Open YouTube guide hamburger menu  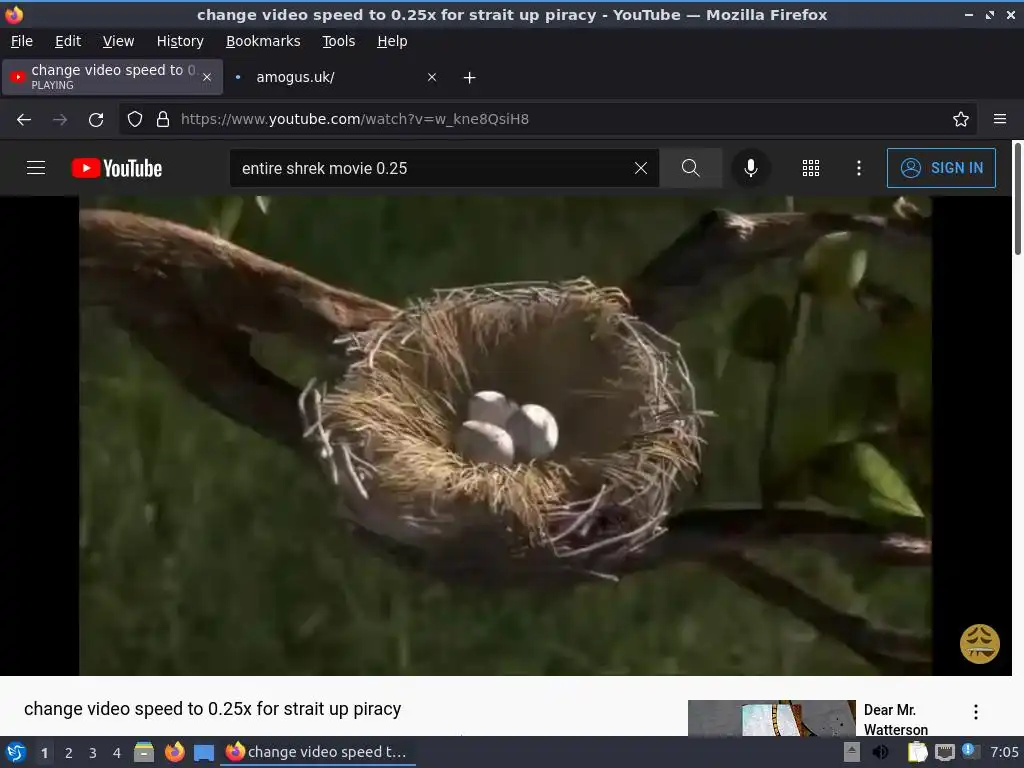tap(36, 168)
